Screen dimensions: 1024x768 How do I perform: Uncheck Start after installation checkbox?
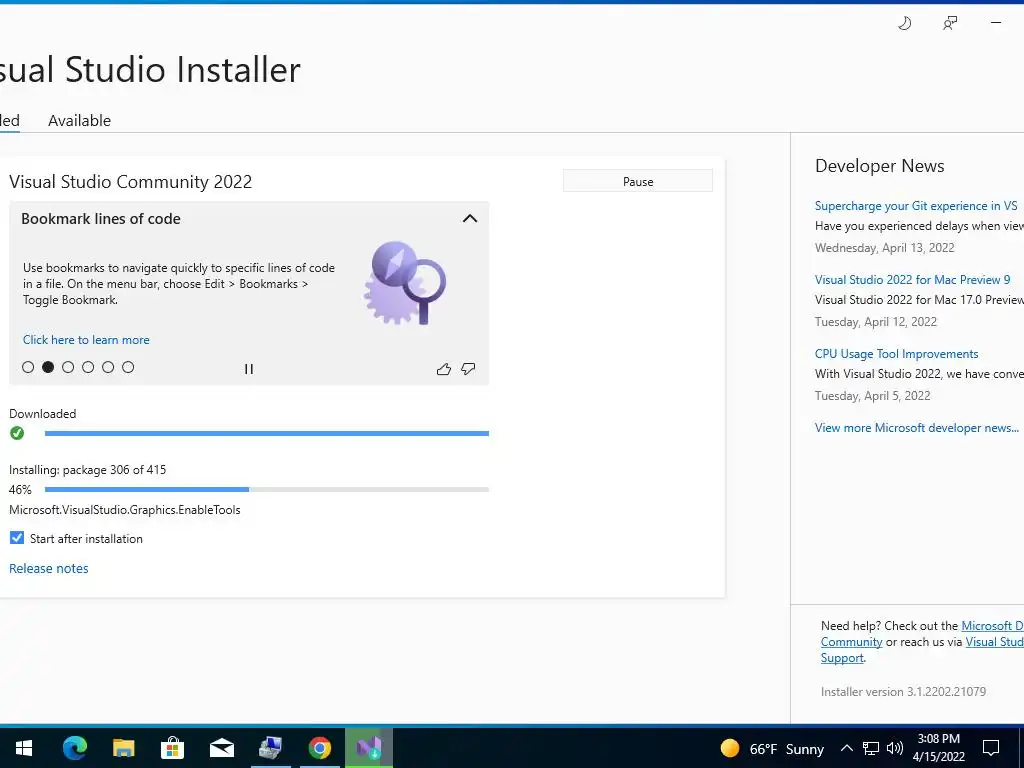pos(17,537)
